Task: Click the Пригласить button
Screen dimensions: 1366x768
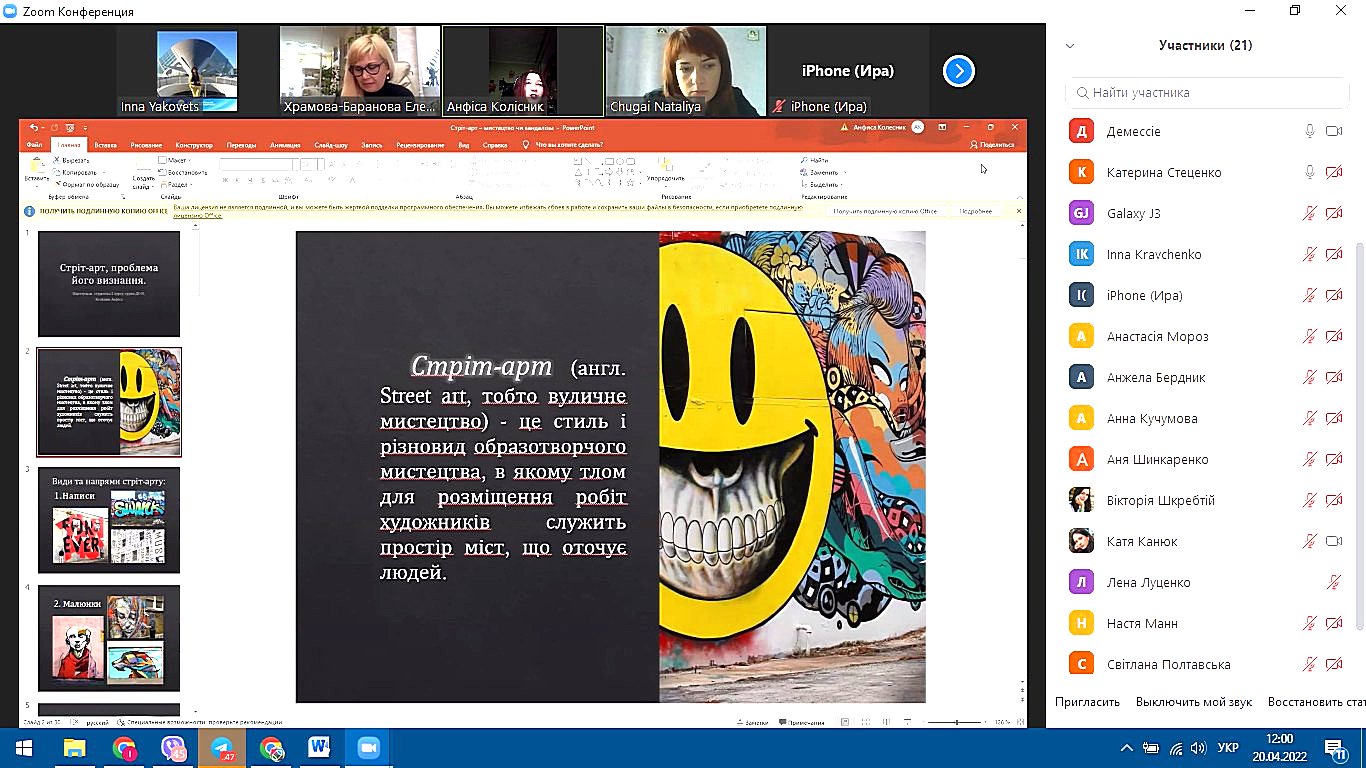Action: click(x=1087, y=702)
